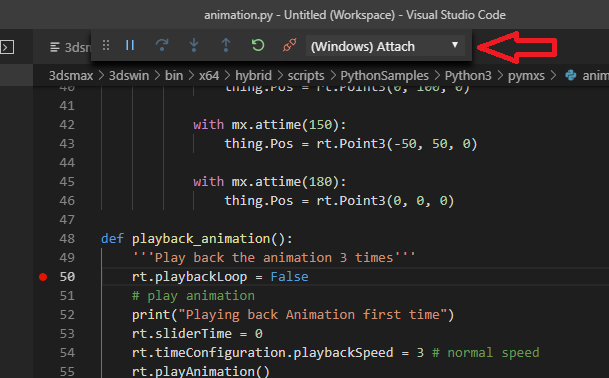Click 'thing.Pos = rt.Point3(-50, 50, 0)' line
The image size is (609, 378).
tap(351, 144)
